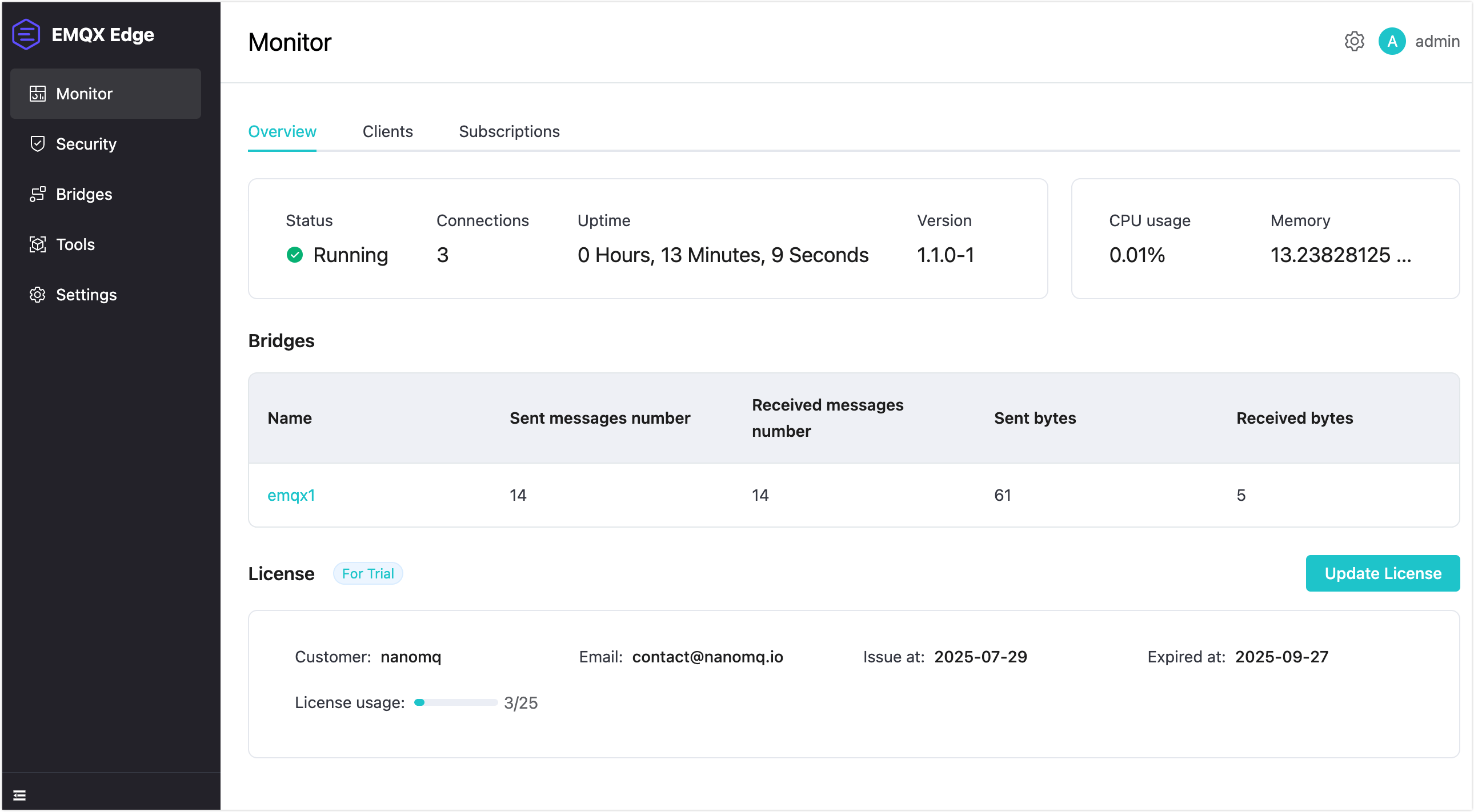The height and width of the screenshot is (812, 1474).
Task: Click the Settings gear icon in sidebar
Action: click(37, 295)
